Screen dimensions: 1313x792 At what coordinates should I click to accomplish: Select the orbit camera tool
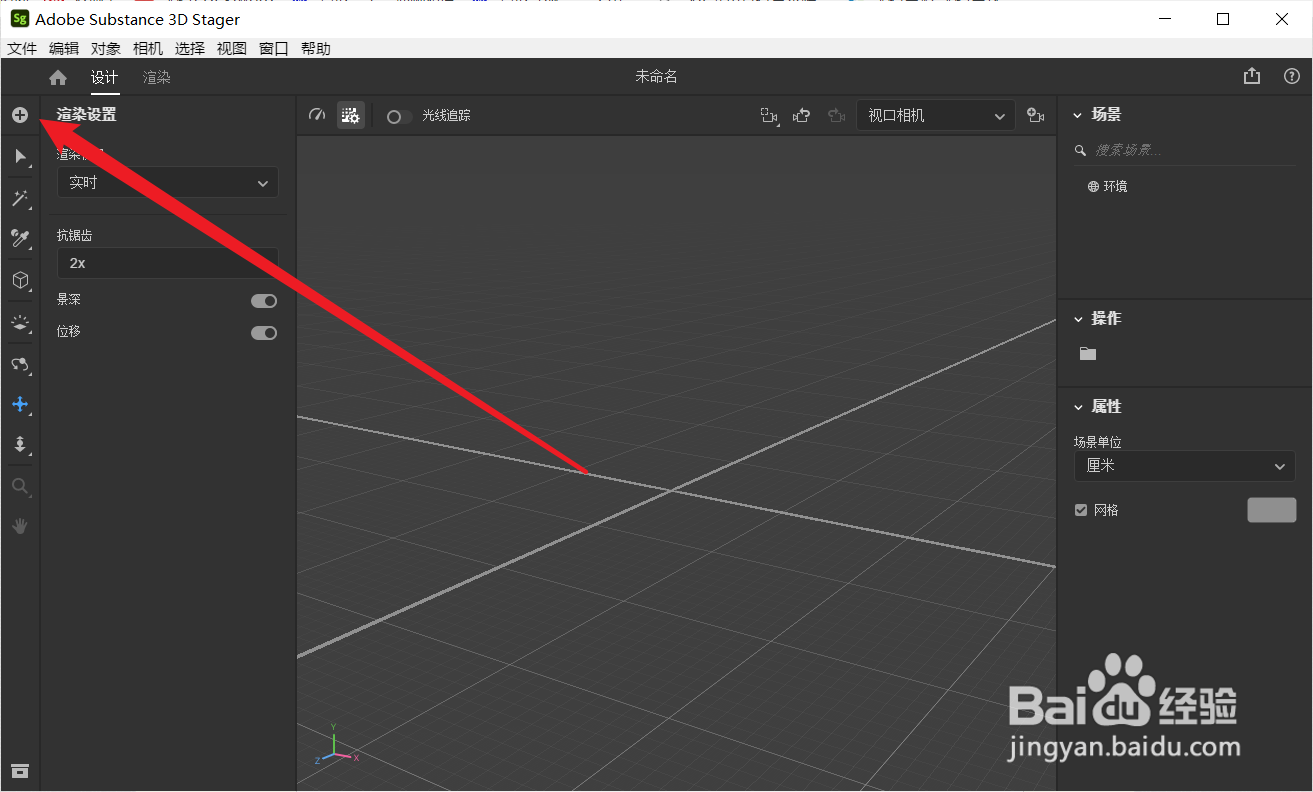click(x=20, y=364)
